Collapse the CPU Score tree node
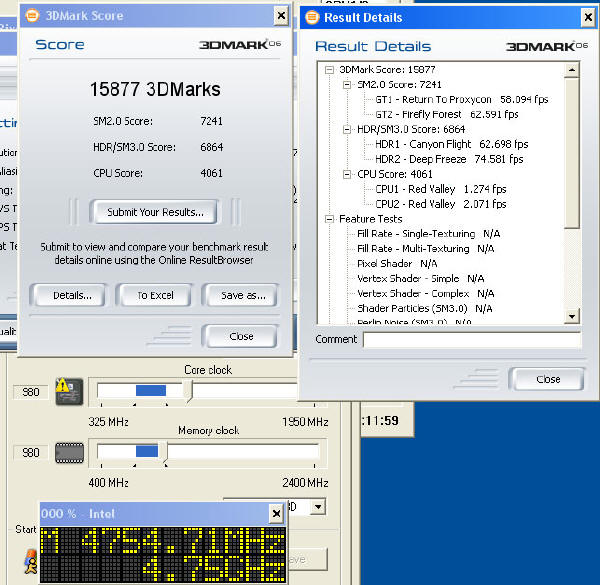 (x=347, y=174)
